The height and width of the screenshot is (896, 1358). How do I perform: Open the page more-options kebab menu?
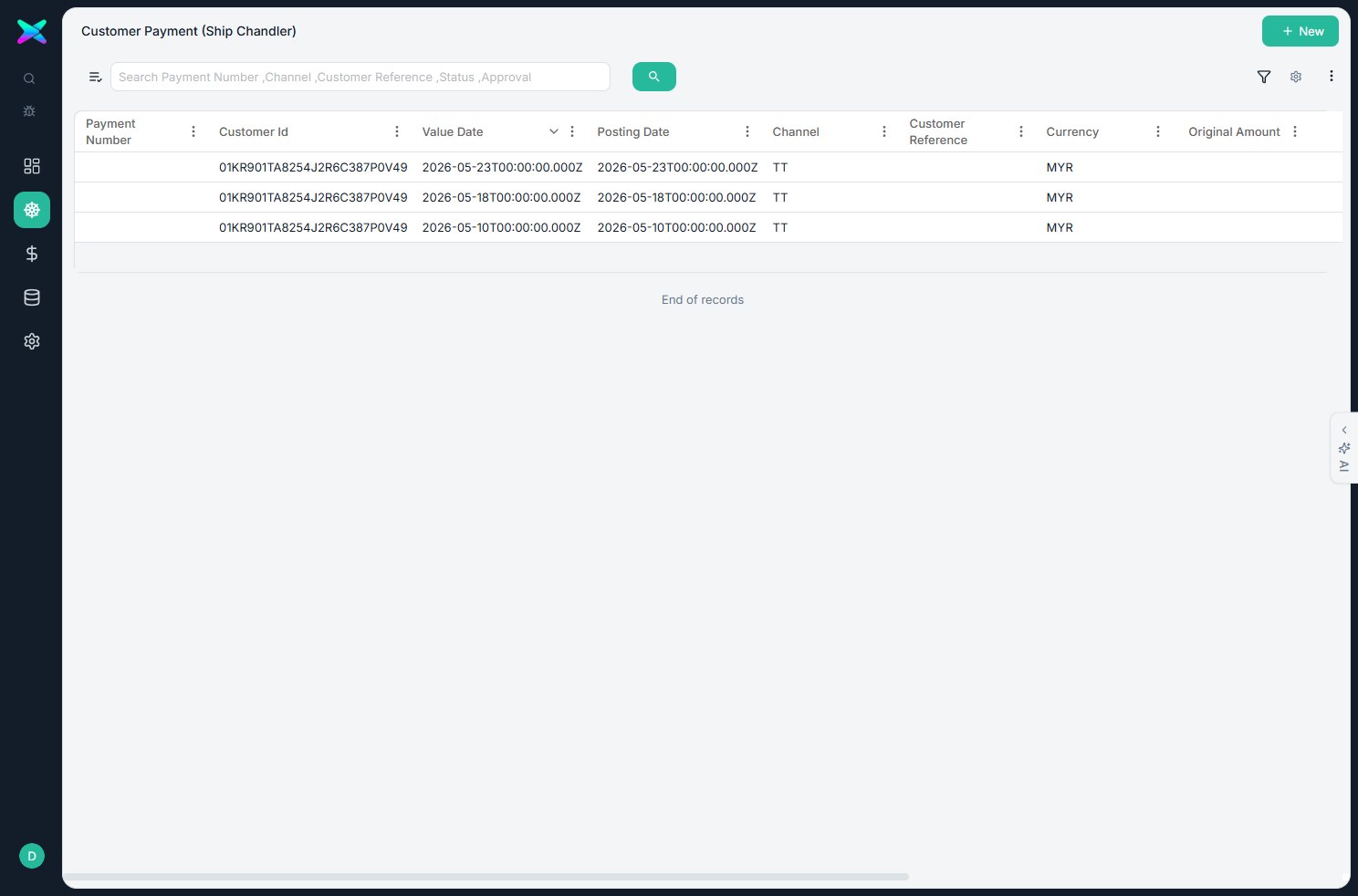pos(1332,77)
